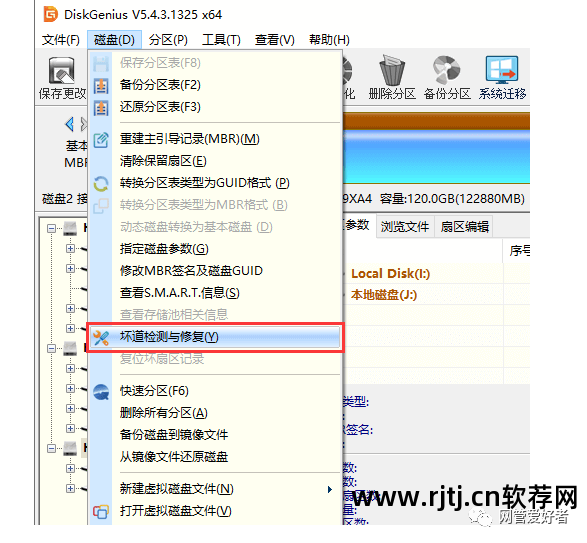Image resolution: width=587 pixels, height=543 pixels.
Task: Collapse the third disk node in tree
Action: (x=51, y=448)
